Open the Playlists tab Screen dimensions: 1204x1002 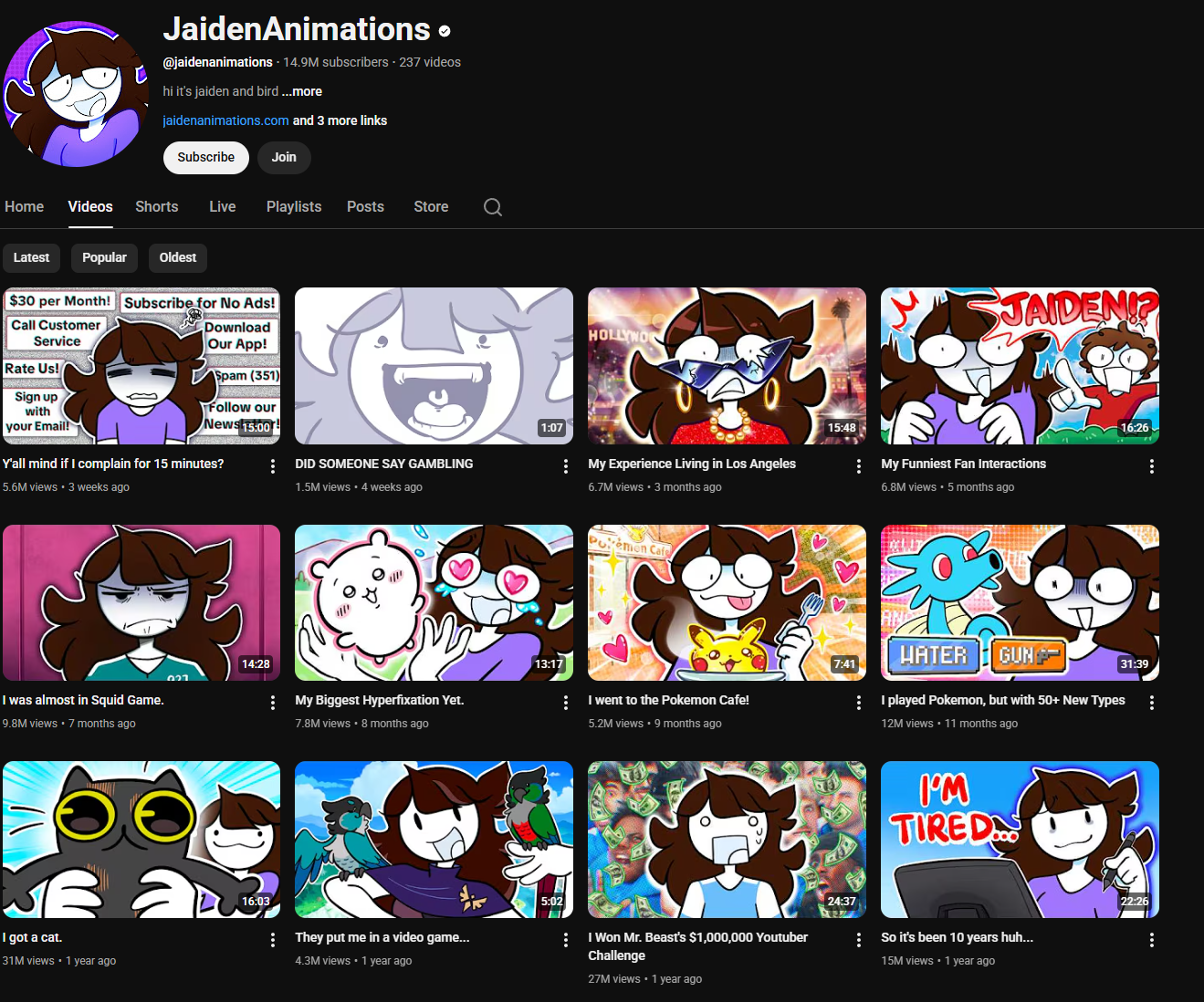click(x=294, y=207)
